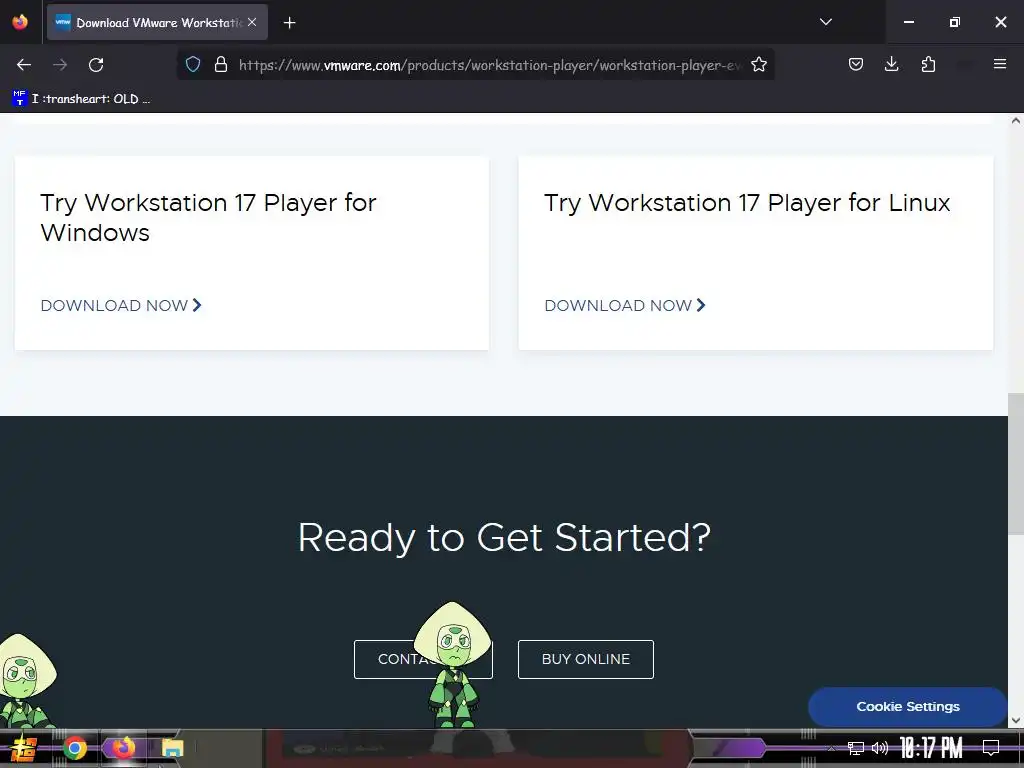The height and width of the screenshot is (768, 1024).
Task: Switch to Firefox in the taskbar
Action: (x=122, y=748)
